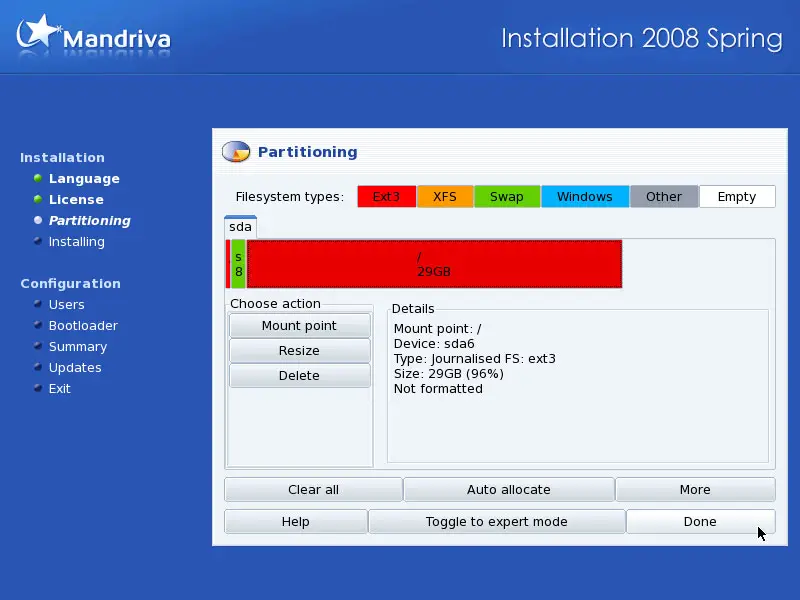Finish partitioning with Done
Viewport: 800px width, 600px height.
(700, 521)
